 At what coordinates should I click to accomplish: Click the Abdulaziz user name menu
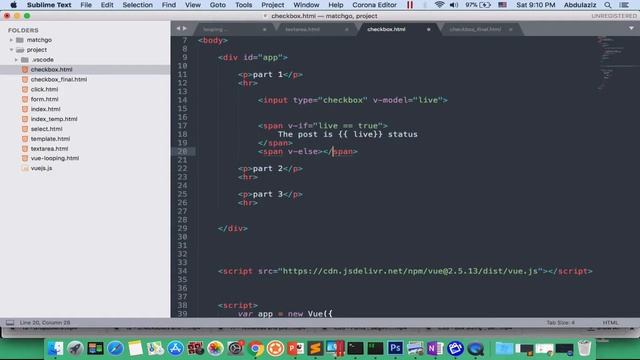(580, 5)
